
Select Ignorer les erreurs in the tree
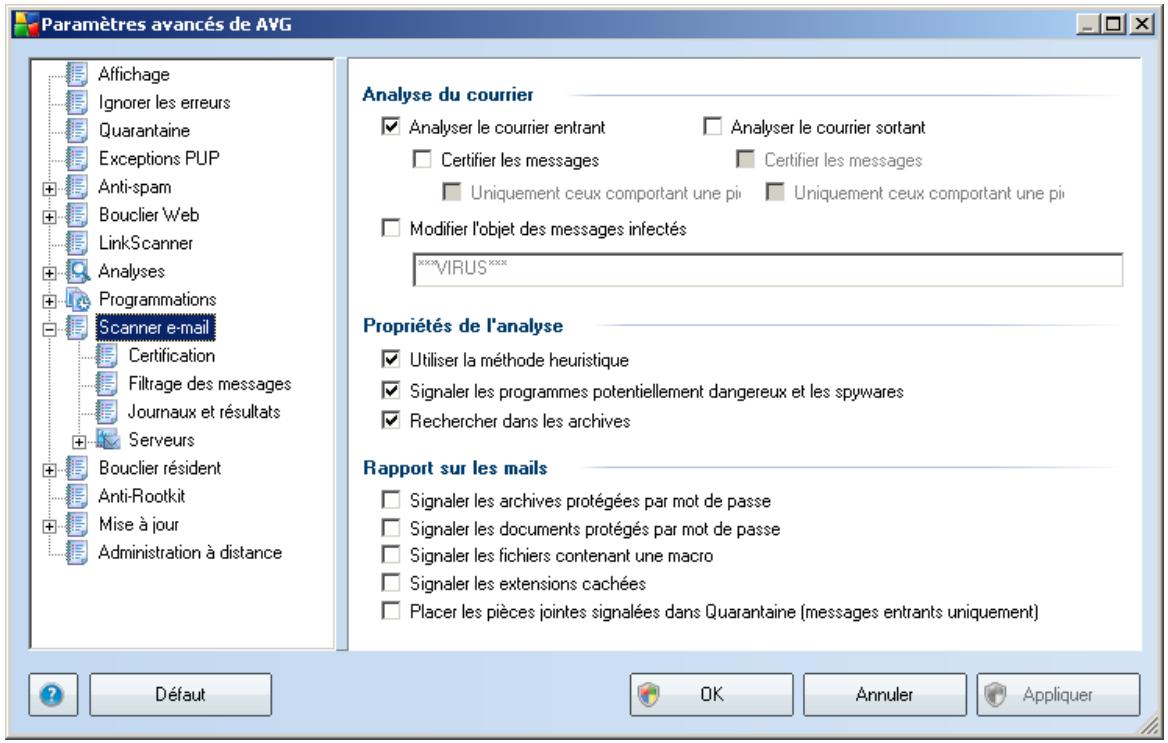click(x=165, y=102)
